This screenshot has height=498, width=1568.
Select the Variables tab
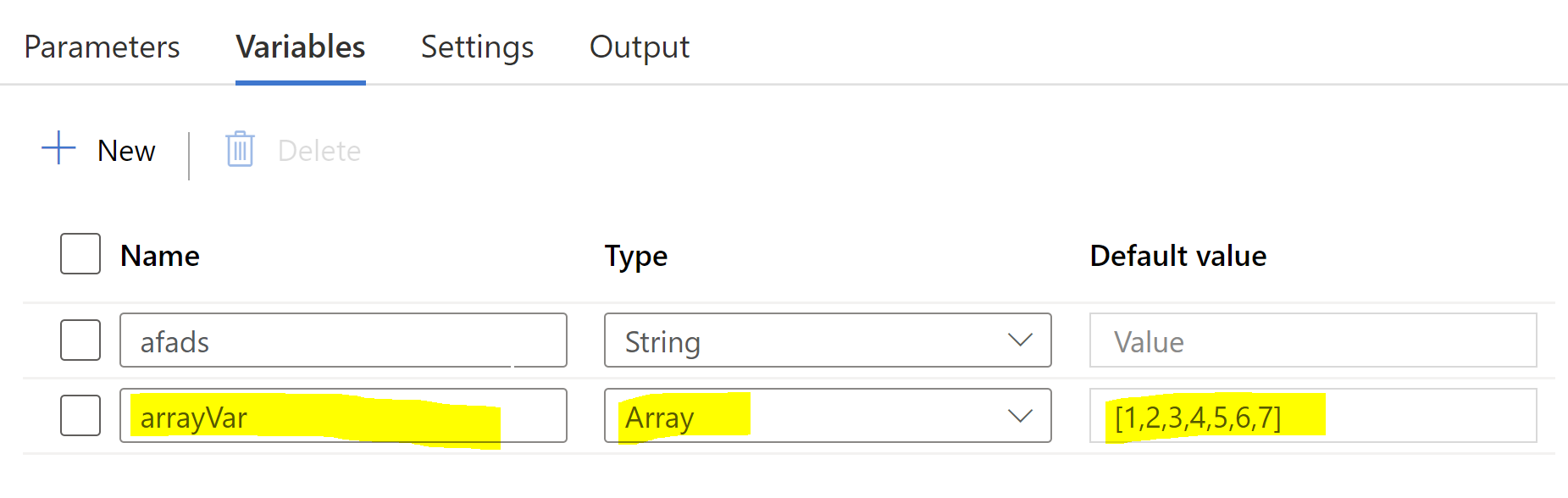(301, 47)
